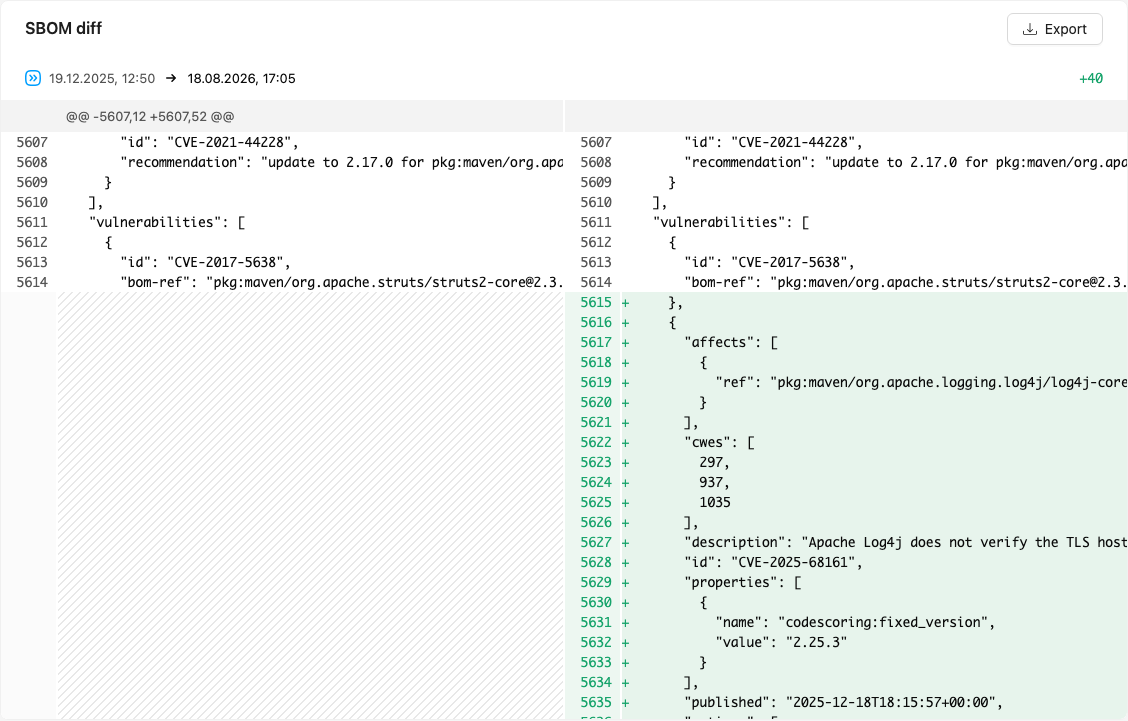The width and height of the screenshot is (1128, 721).
Task: Select the added "cwes": [ line
Action: tap(719, 443)
